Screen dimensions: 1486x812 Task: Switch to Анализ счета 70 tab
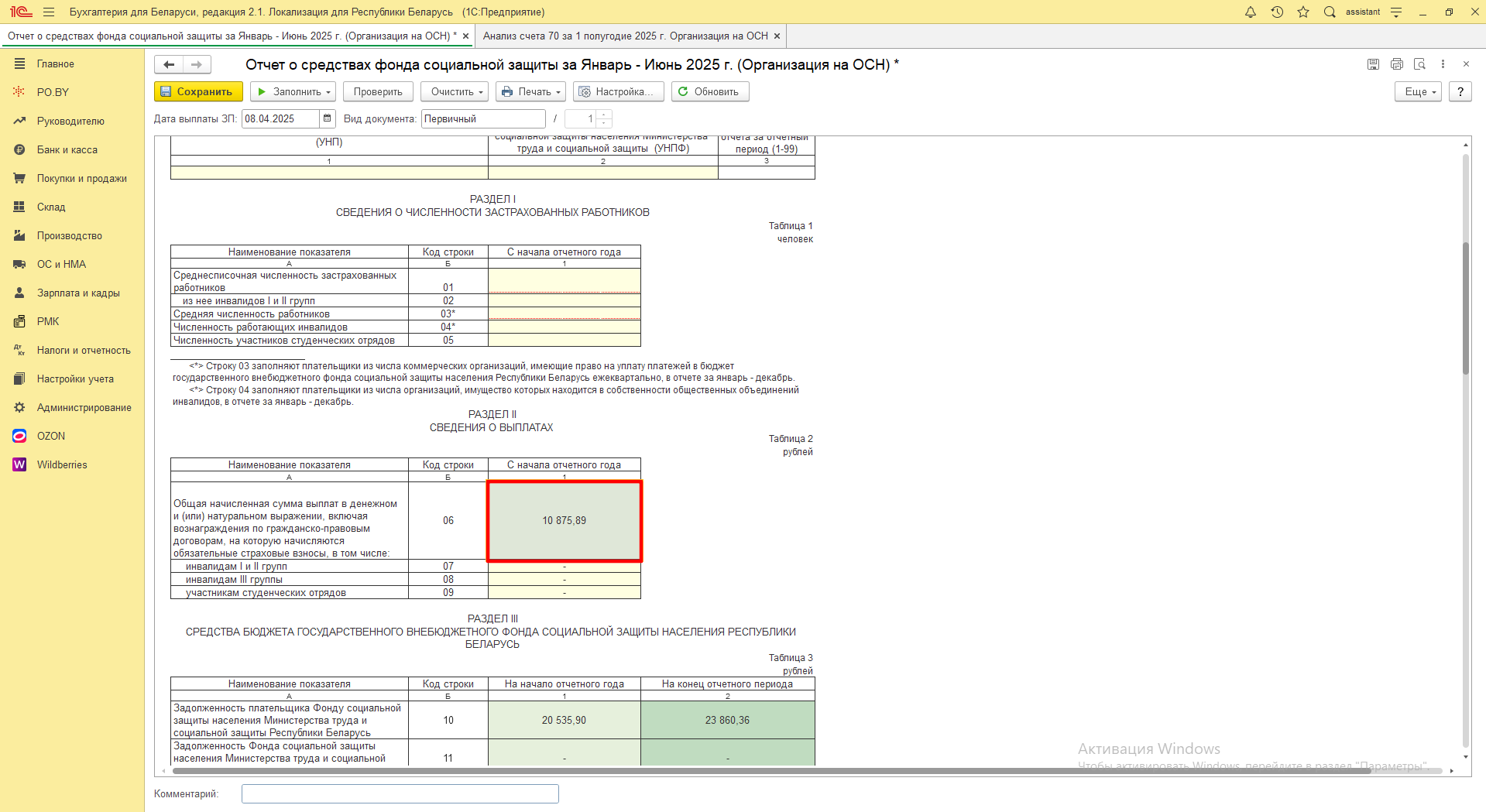625,36
